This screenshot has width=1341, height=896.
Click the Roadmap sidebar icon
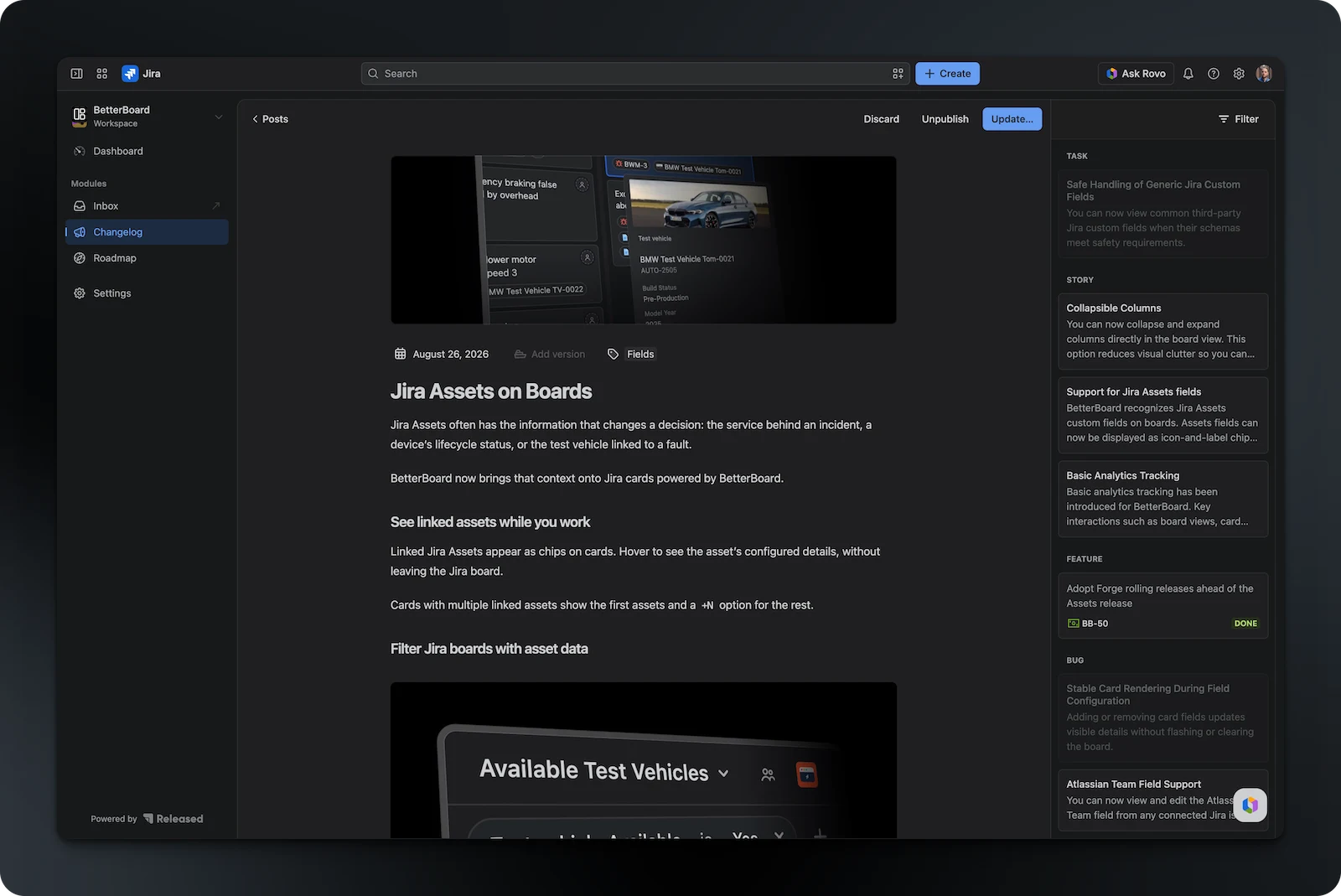(80, 258)
